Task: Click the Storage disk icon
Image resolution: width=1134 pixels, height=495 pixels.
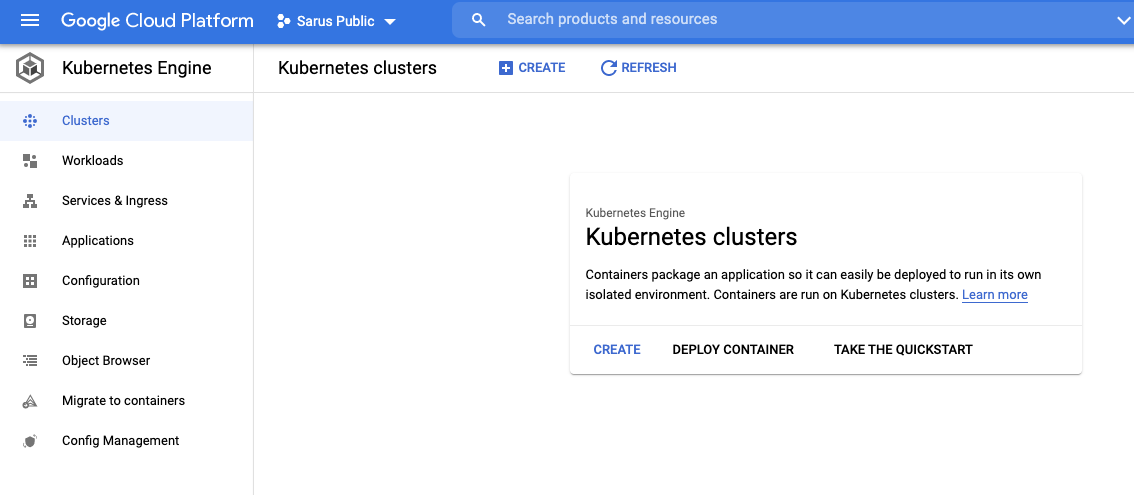Action: [30, 321]
